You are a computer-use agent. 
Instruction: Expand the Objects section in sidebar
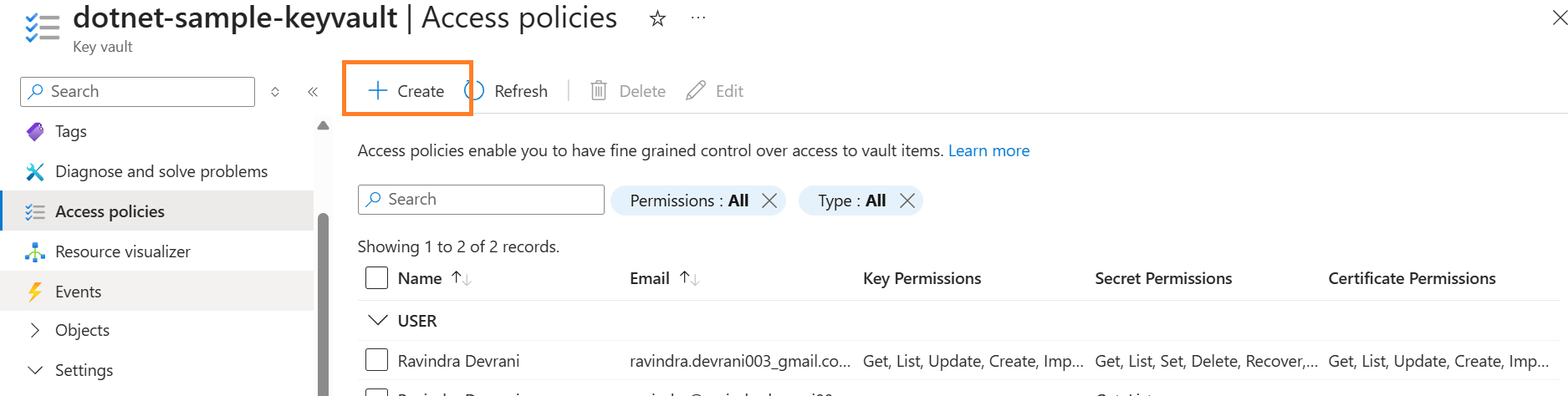point(35,330)
